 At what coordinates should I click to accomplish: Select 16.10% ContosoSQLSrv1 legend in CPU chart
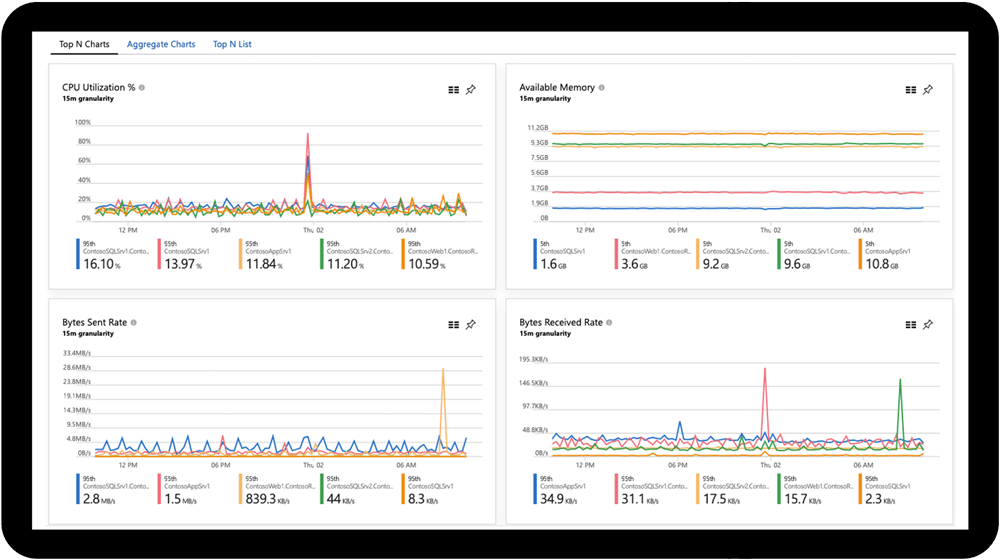[x=113, y=255]
